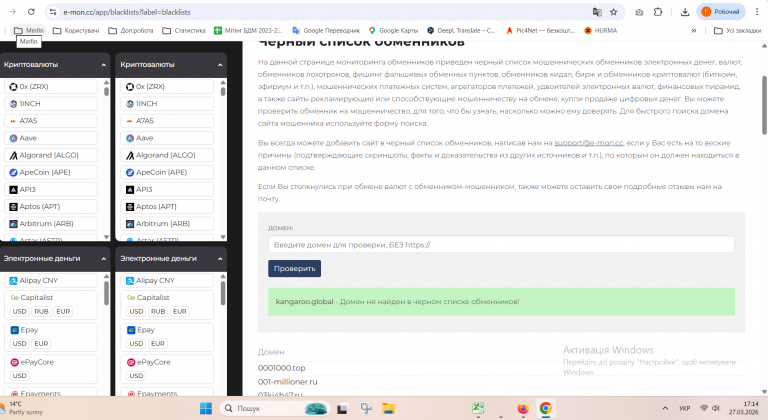Open the translate page icon in the address bar
Screen dimensions: 768x420
597,12
